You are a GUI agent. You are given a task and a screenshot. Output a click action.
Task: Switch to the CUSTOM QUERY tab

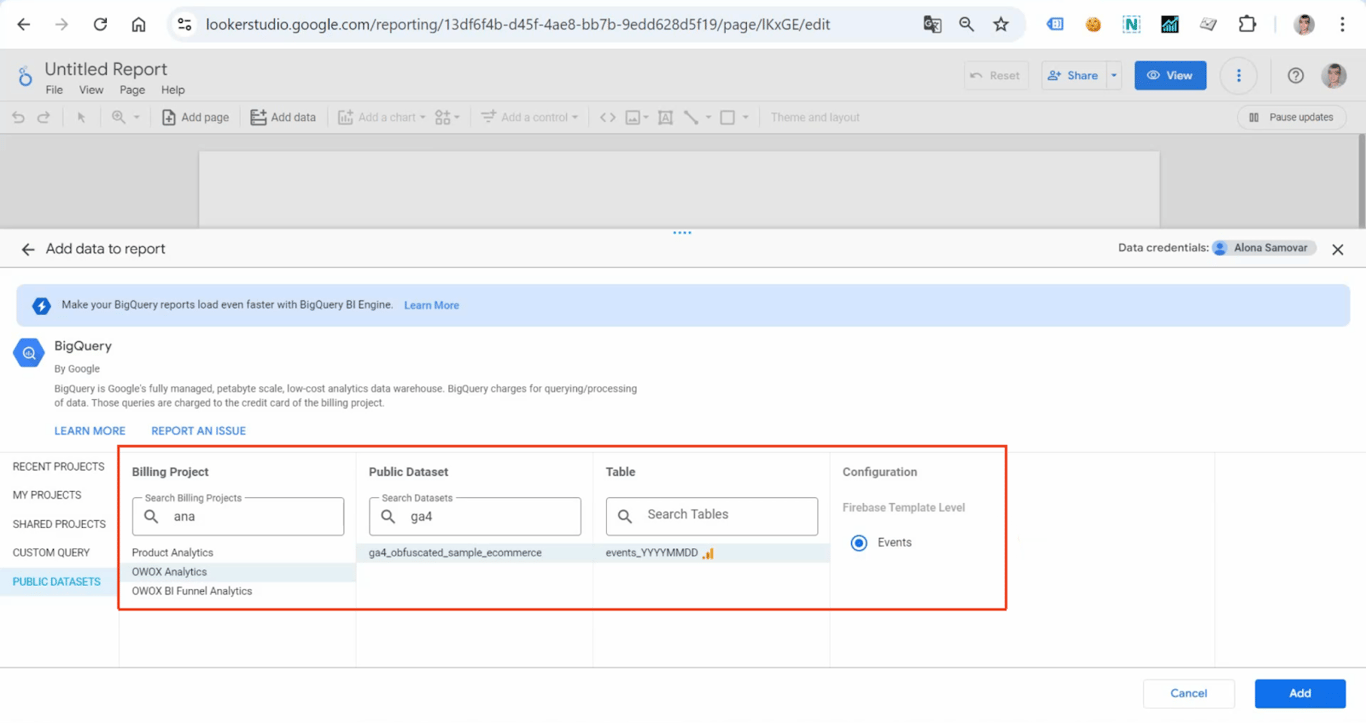(59, 553)
